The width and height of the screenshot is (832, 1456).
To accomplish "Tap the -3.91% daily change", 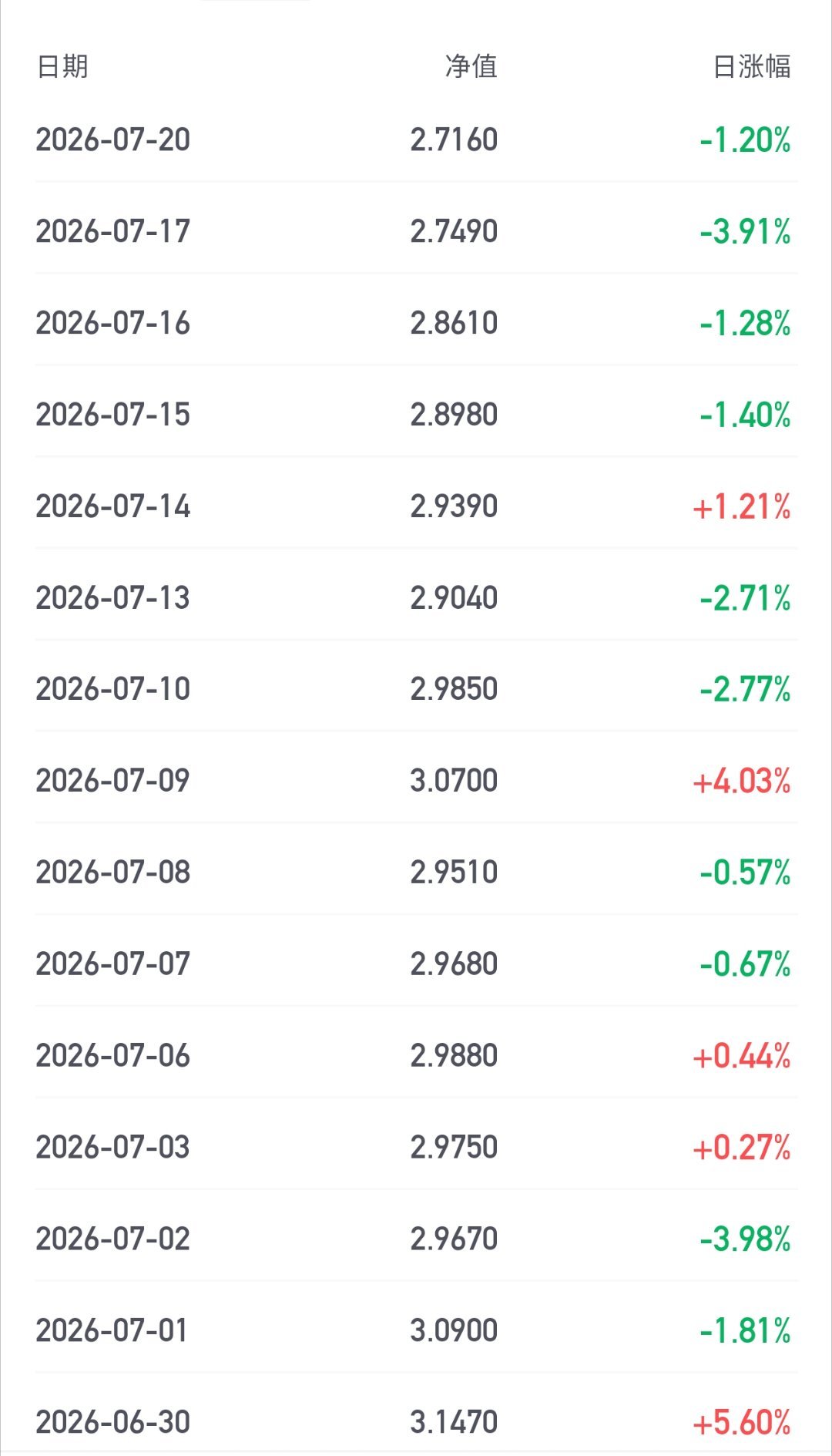I will click(x=745, y=231).
